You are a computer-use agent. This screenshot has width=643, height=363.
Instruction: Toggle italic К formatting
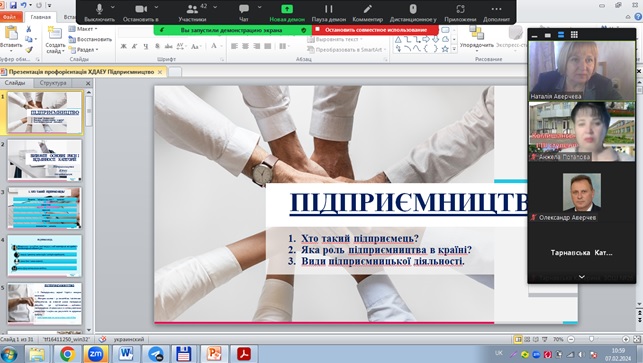[135, 46]
